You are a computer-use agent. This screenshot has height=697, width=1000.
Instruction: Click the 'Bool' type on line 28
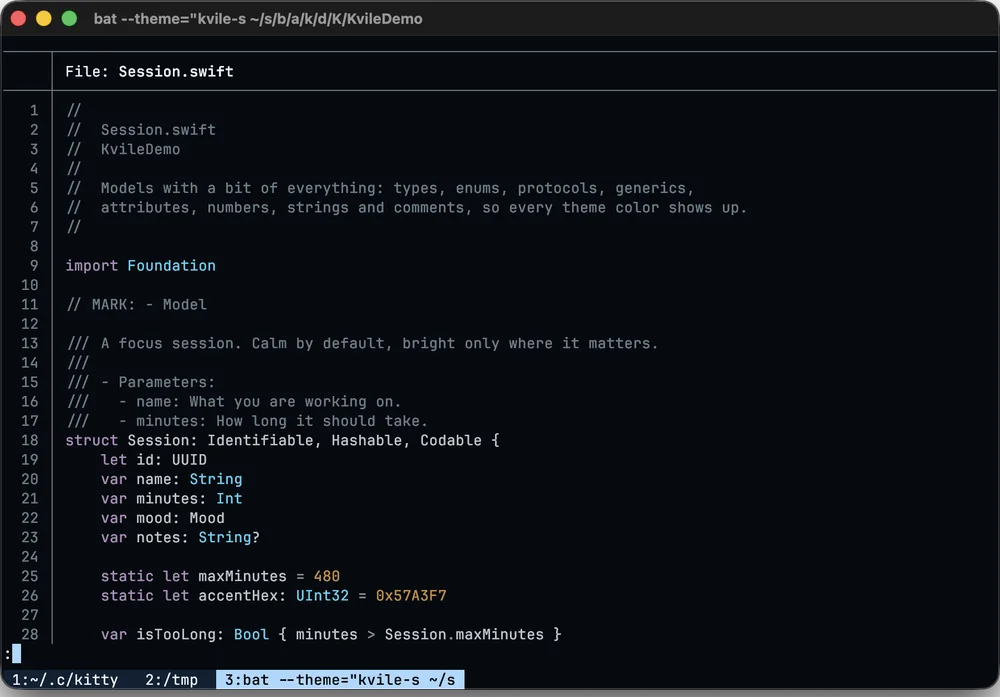pos(251,635)
